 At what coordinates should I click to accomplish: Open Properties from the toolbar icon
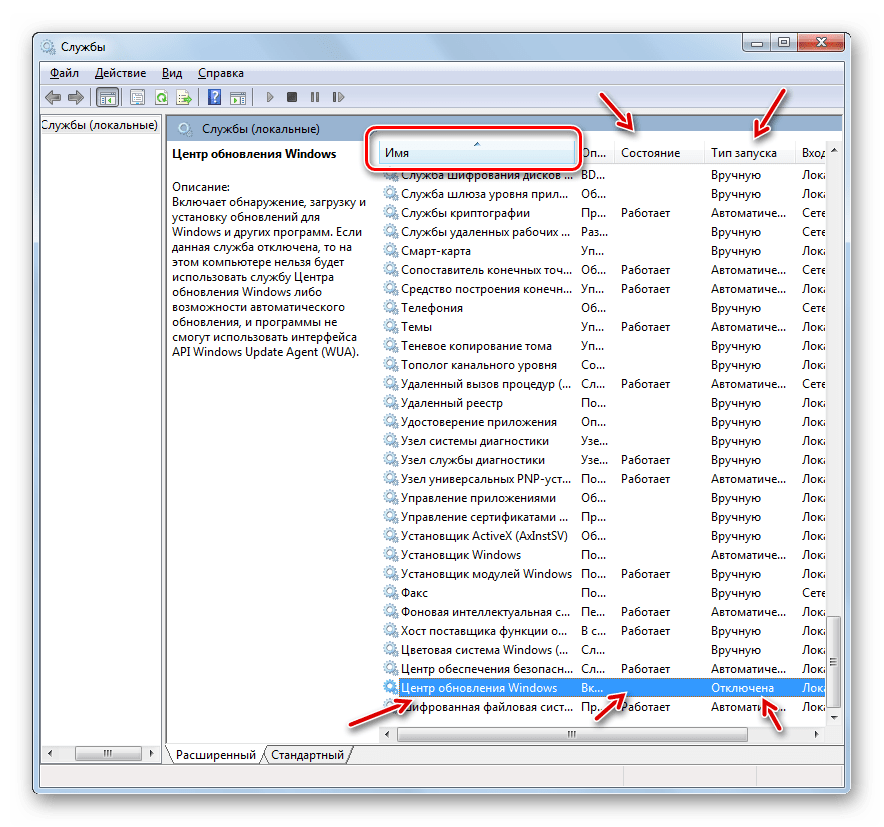click(137, 98)
